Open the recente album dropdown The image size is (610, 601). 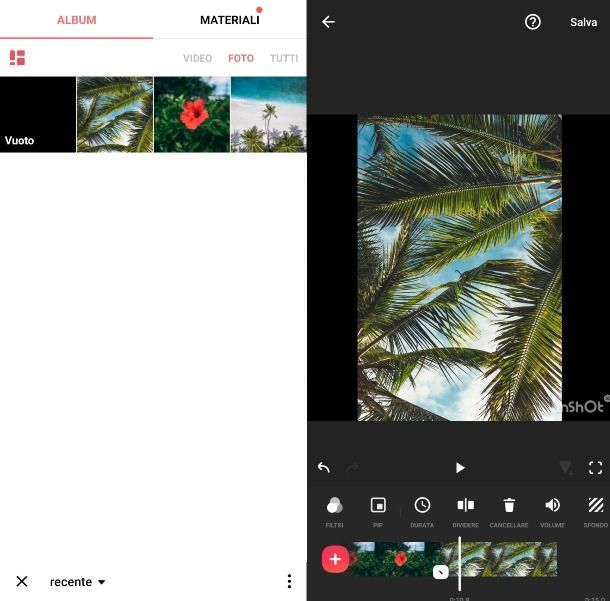click(77, 582)
